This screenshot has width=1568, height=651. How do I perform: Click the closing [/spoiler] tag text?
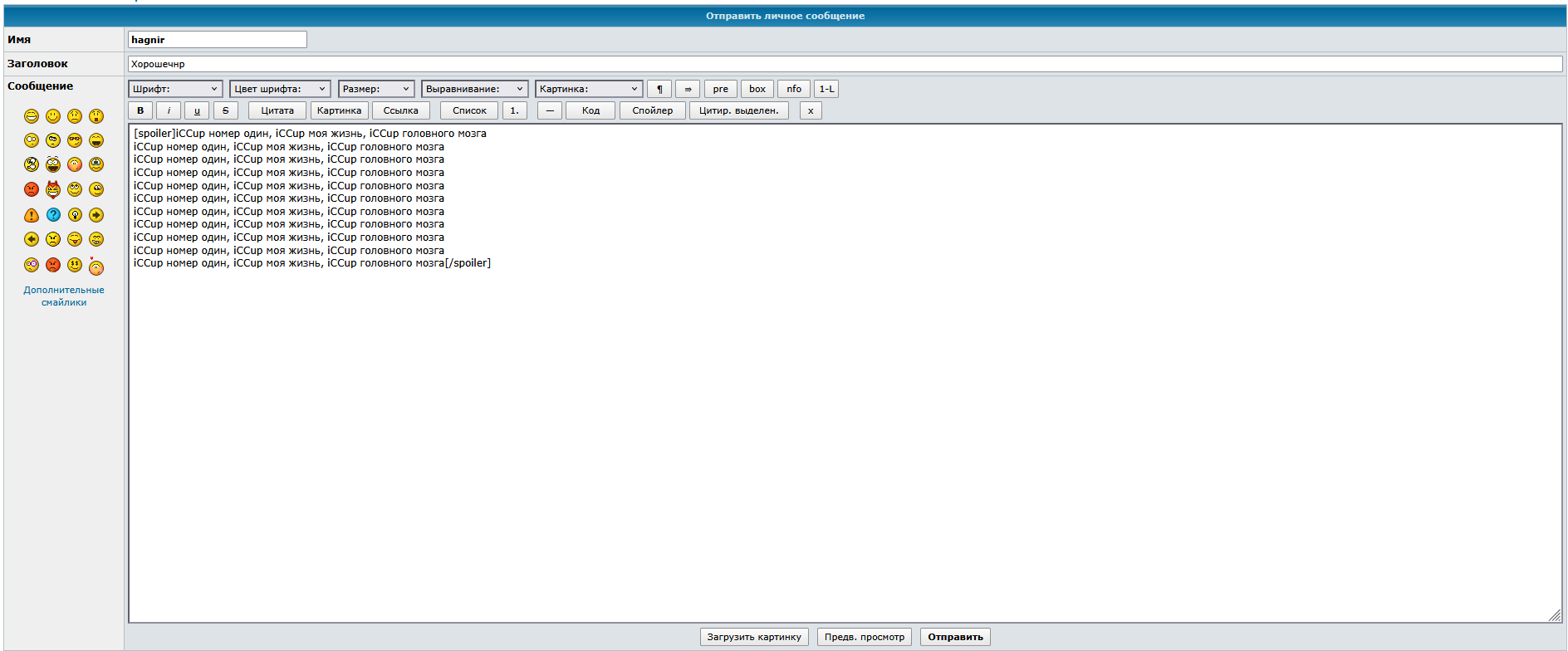[x=468, y=263]
